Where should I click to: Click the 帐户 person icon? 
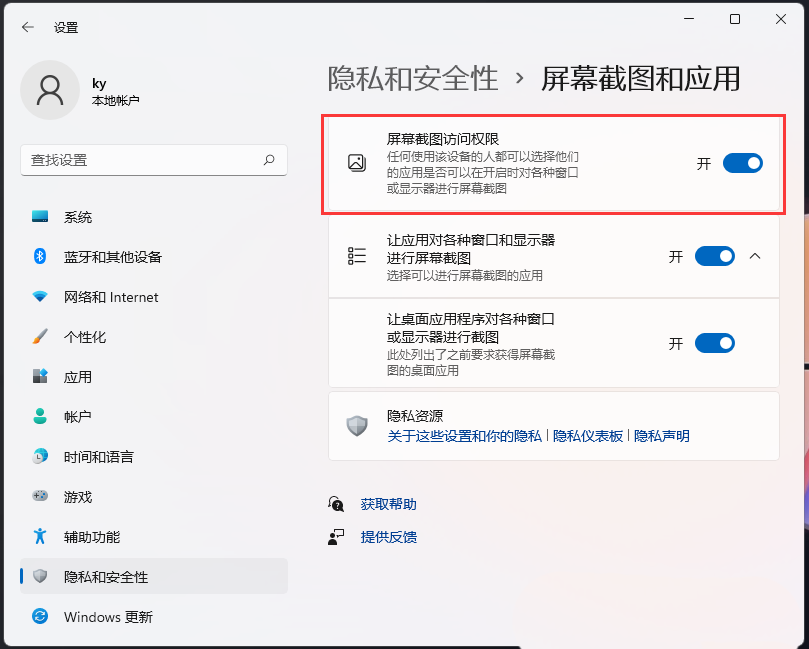point(40,416)
